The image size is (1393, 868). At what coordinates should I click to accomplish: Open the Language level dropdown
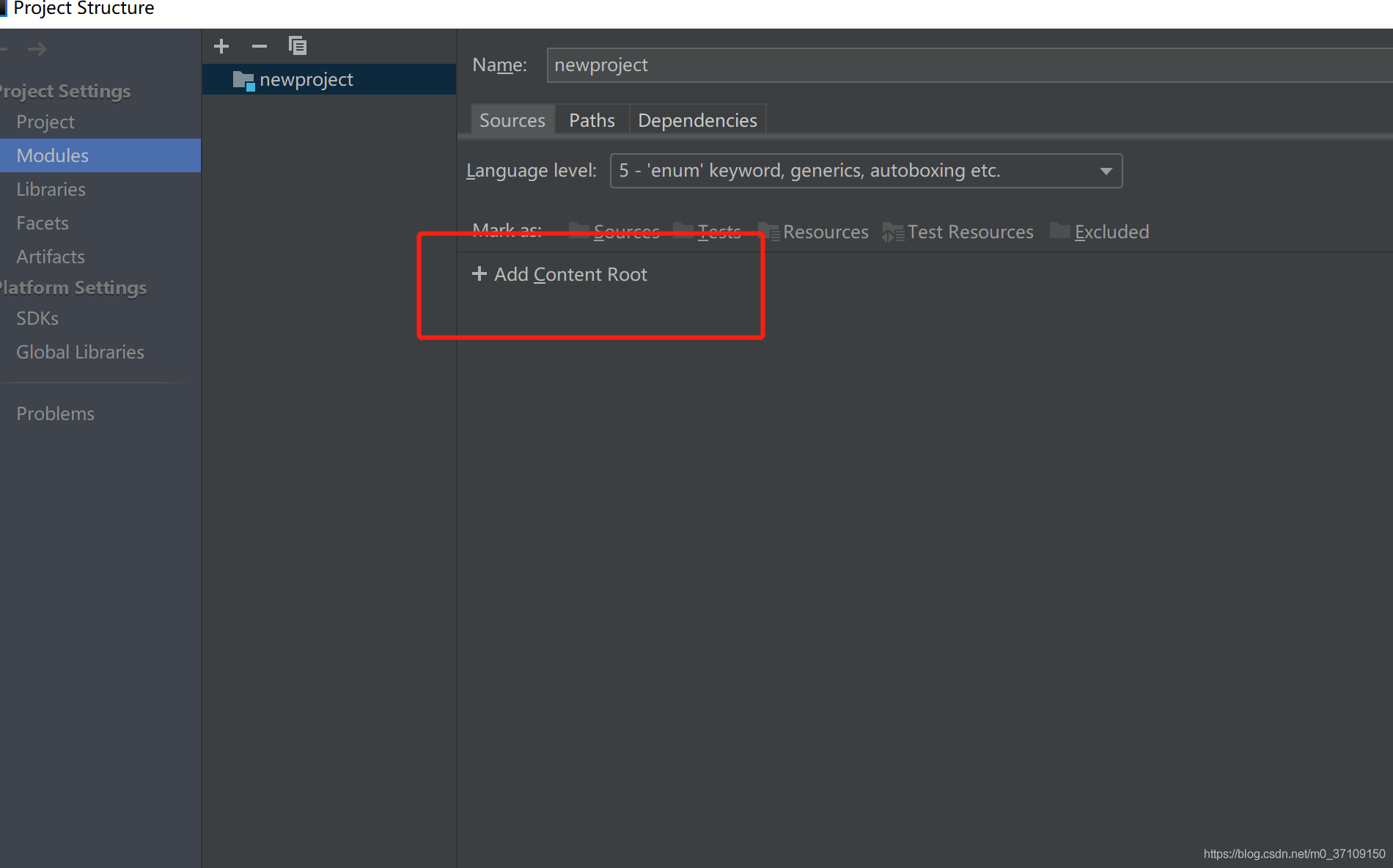coord(866,171)
